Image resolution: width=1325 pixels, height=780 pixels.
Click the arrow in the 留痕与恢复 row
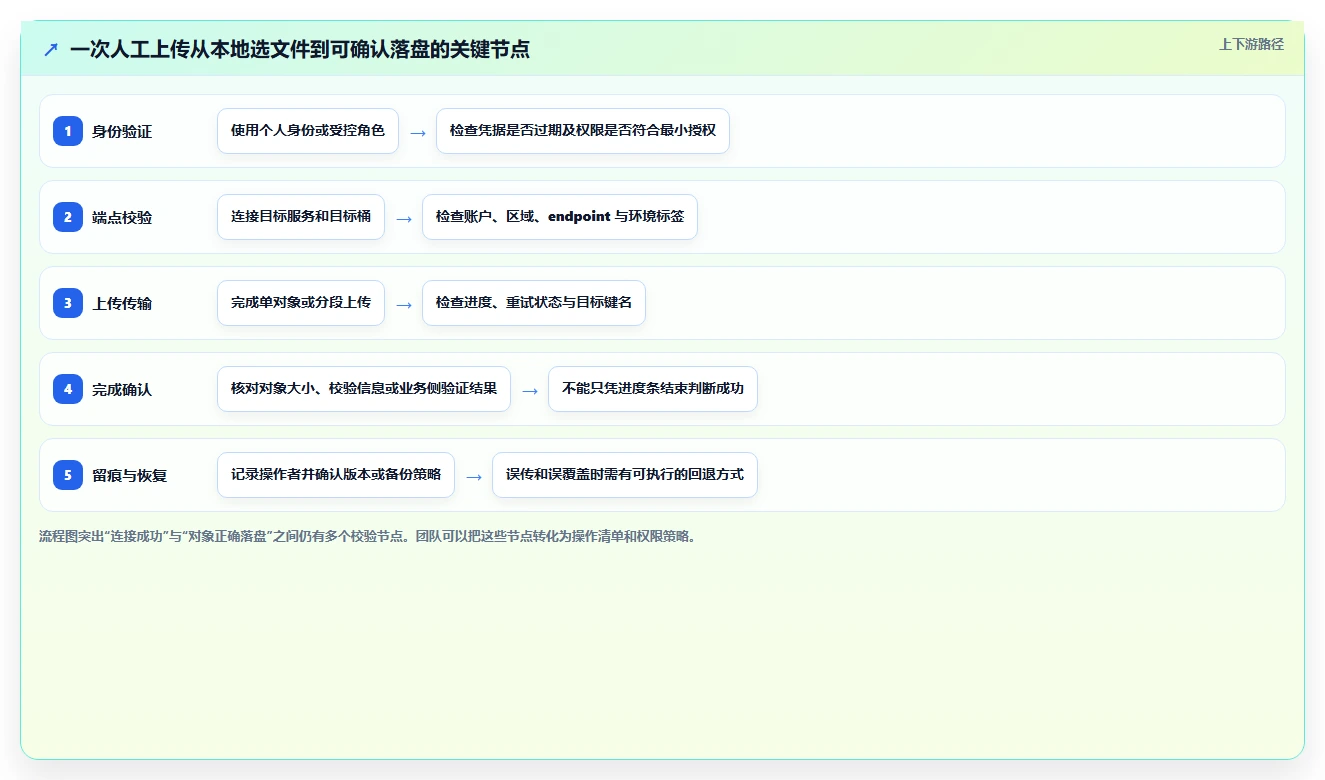[474, 476]
